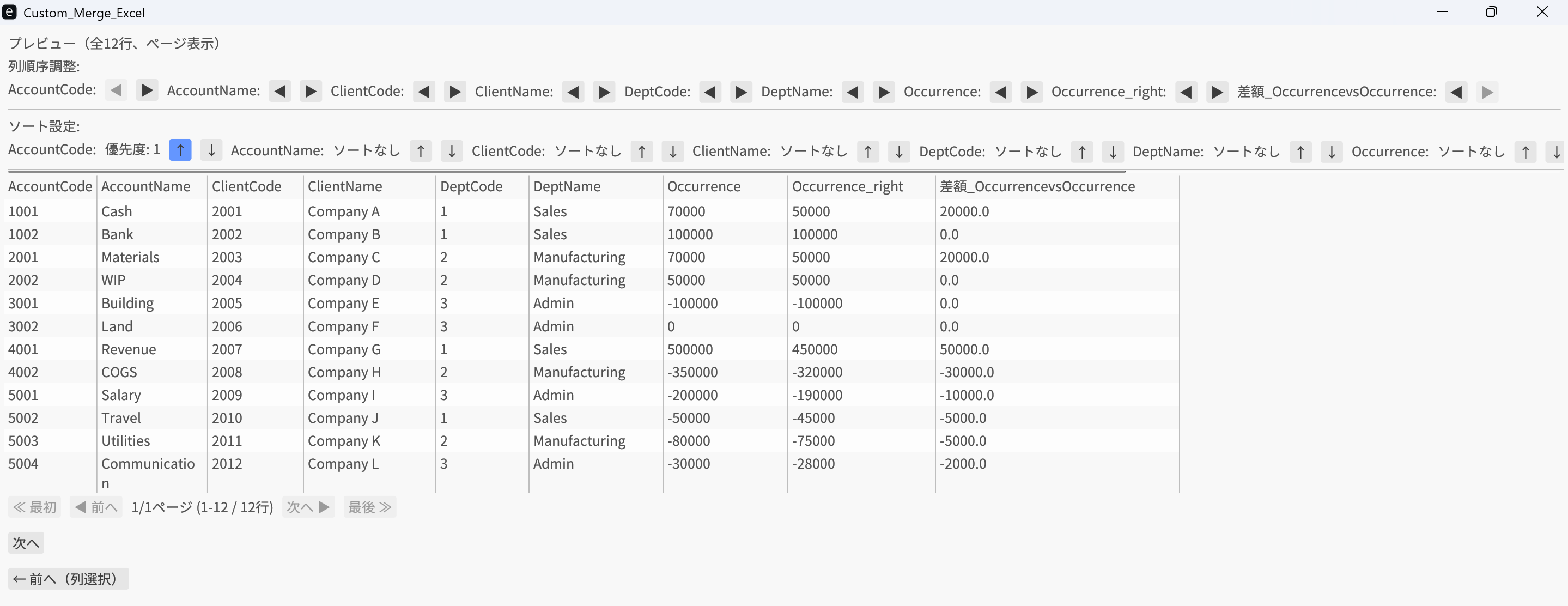This screenshot has height=606, width=1568.
Task: Click the Occurrence column header
Action: point(704,186)
